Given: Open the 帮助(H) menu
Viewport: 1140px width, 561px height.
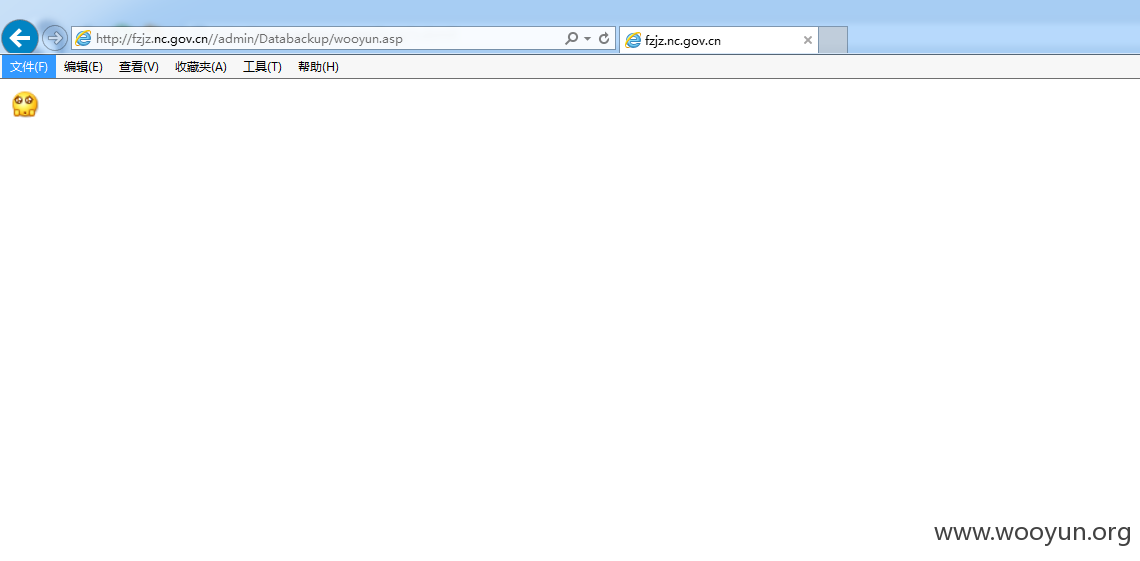Looking at the screenshot, I should coord(318,67).
